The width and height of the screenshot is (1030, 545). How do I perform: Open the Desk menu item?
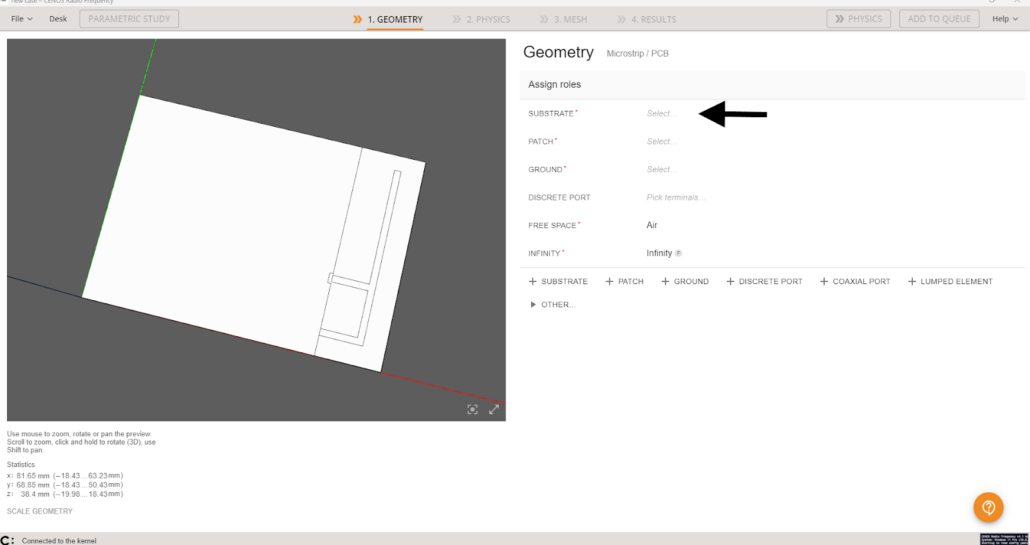coord(58,19)
